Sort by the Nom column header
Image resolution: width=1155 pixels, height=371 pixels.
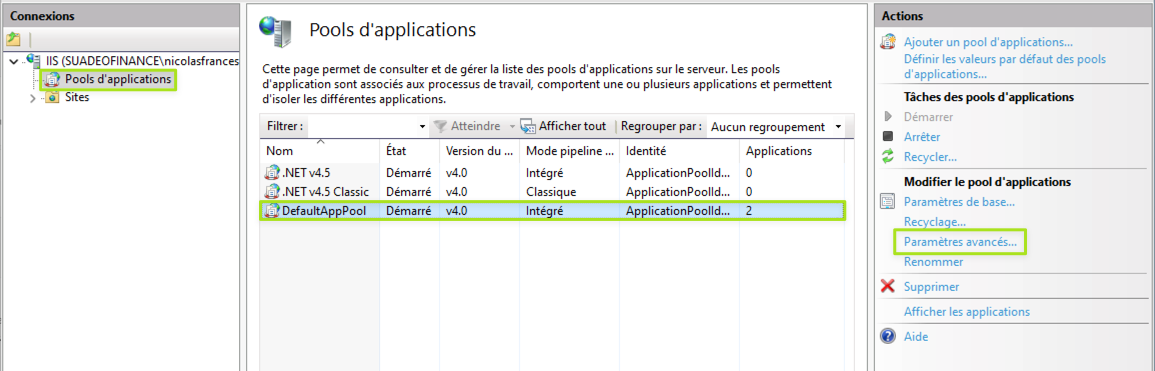point(320,150)
